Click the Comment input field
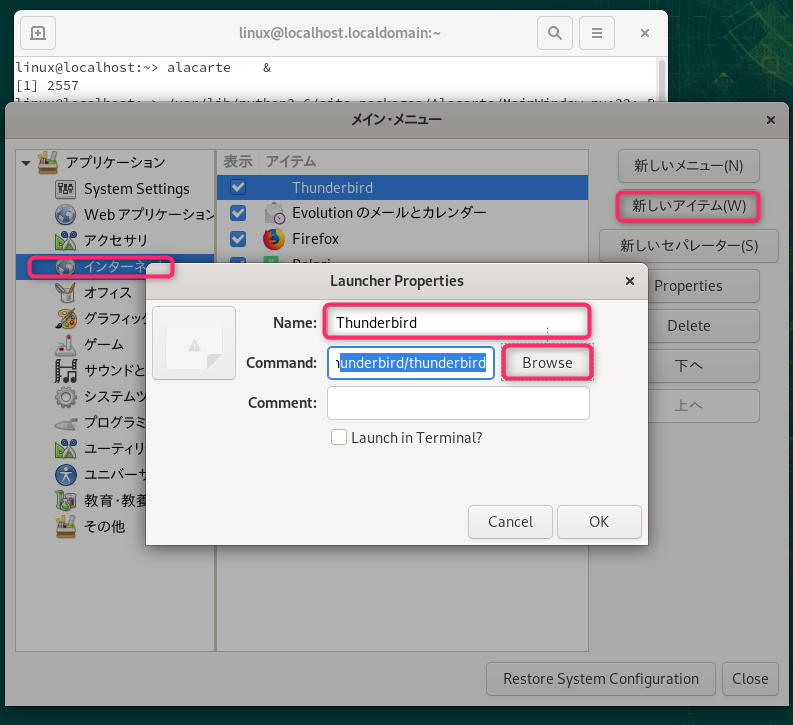793x725 pixels. point(458,403)
